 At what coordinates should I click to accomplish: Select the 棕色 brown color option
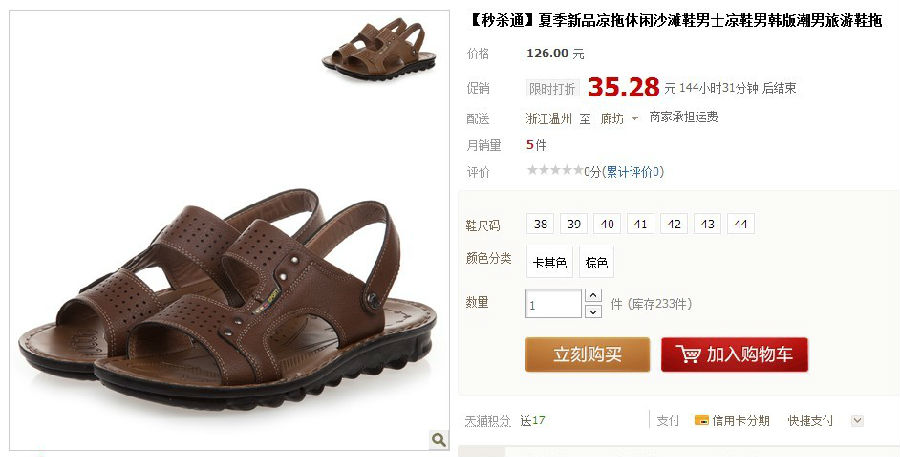596,262
